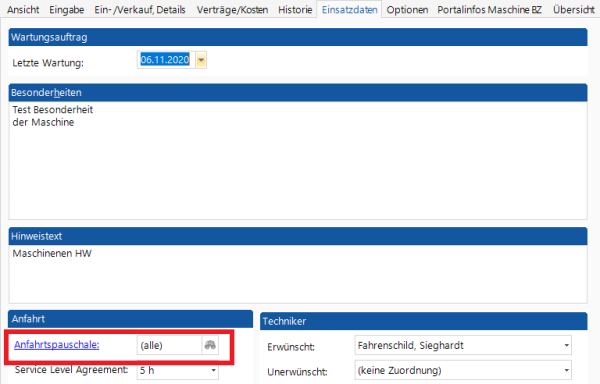
Task: Follow the Anfahrtspauschale link
Action: point(57,345)
